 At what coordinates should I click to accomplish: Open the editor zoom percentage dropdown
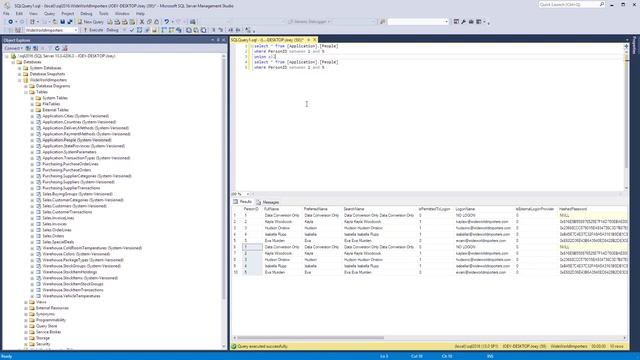tap(248, 194)
